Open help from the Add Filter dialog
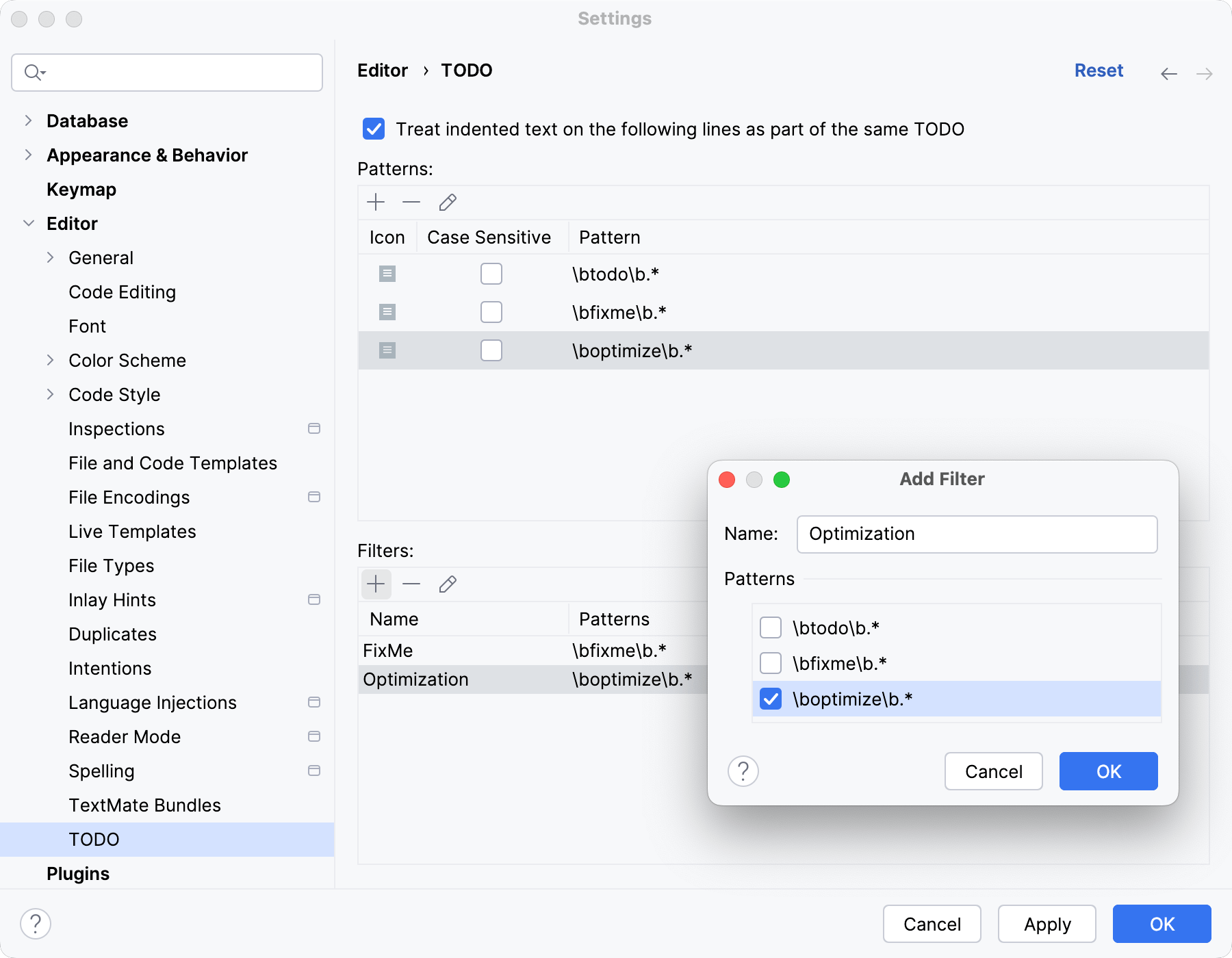 point(743,771)
